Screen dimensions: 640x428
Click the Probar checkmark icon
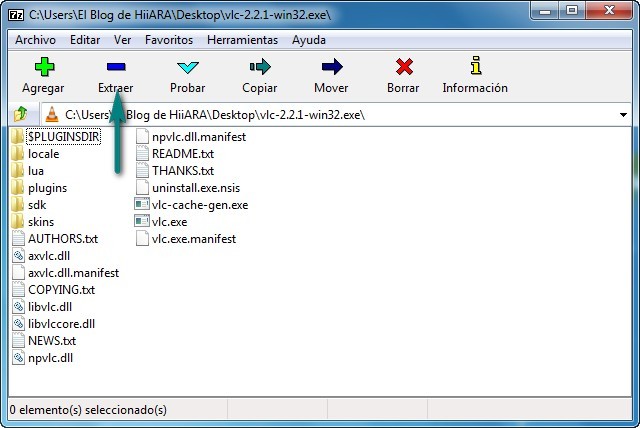pos(188,67)
